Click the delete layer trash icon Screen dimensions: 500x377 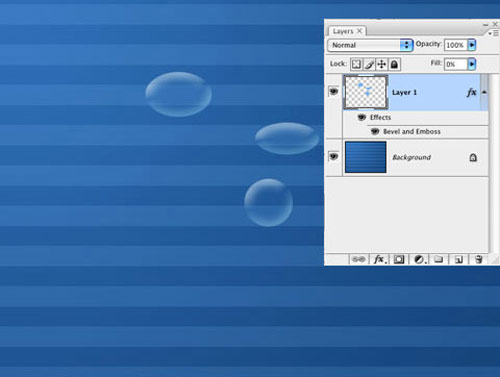coord(479,259)
